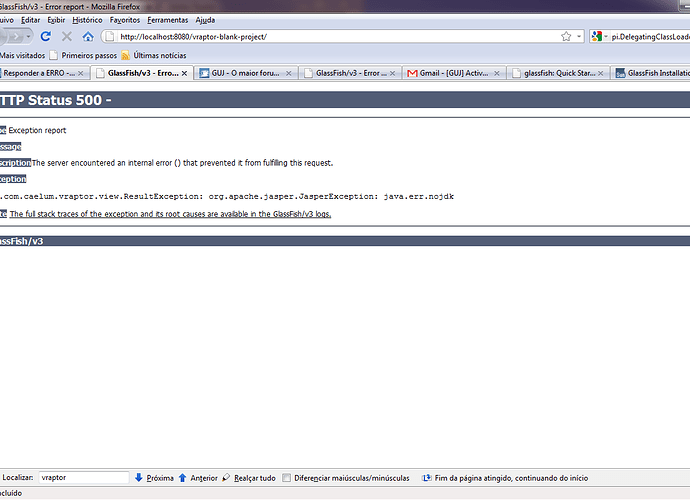Switch to GUJ - O maior foru tab
Screen dimensions: 690x500
(x=245, y=73)
